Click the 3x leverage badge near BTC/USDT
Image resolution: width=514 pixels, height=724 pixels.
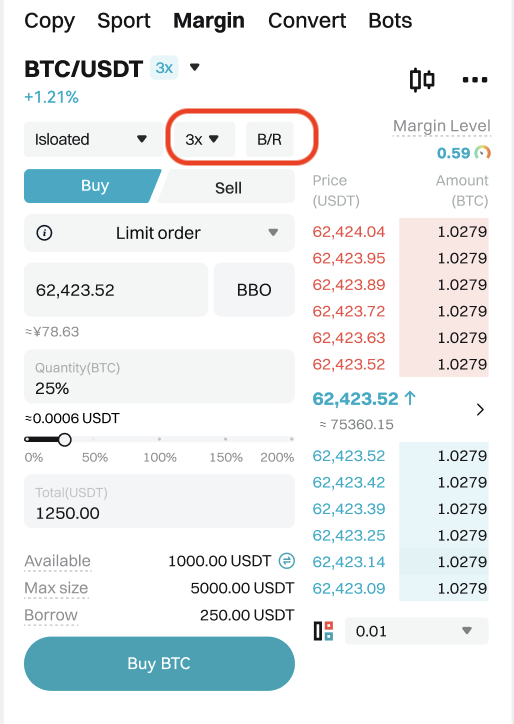point(164,68)
